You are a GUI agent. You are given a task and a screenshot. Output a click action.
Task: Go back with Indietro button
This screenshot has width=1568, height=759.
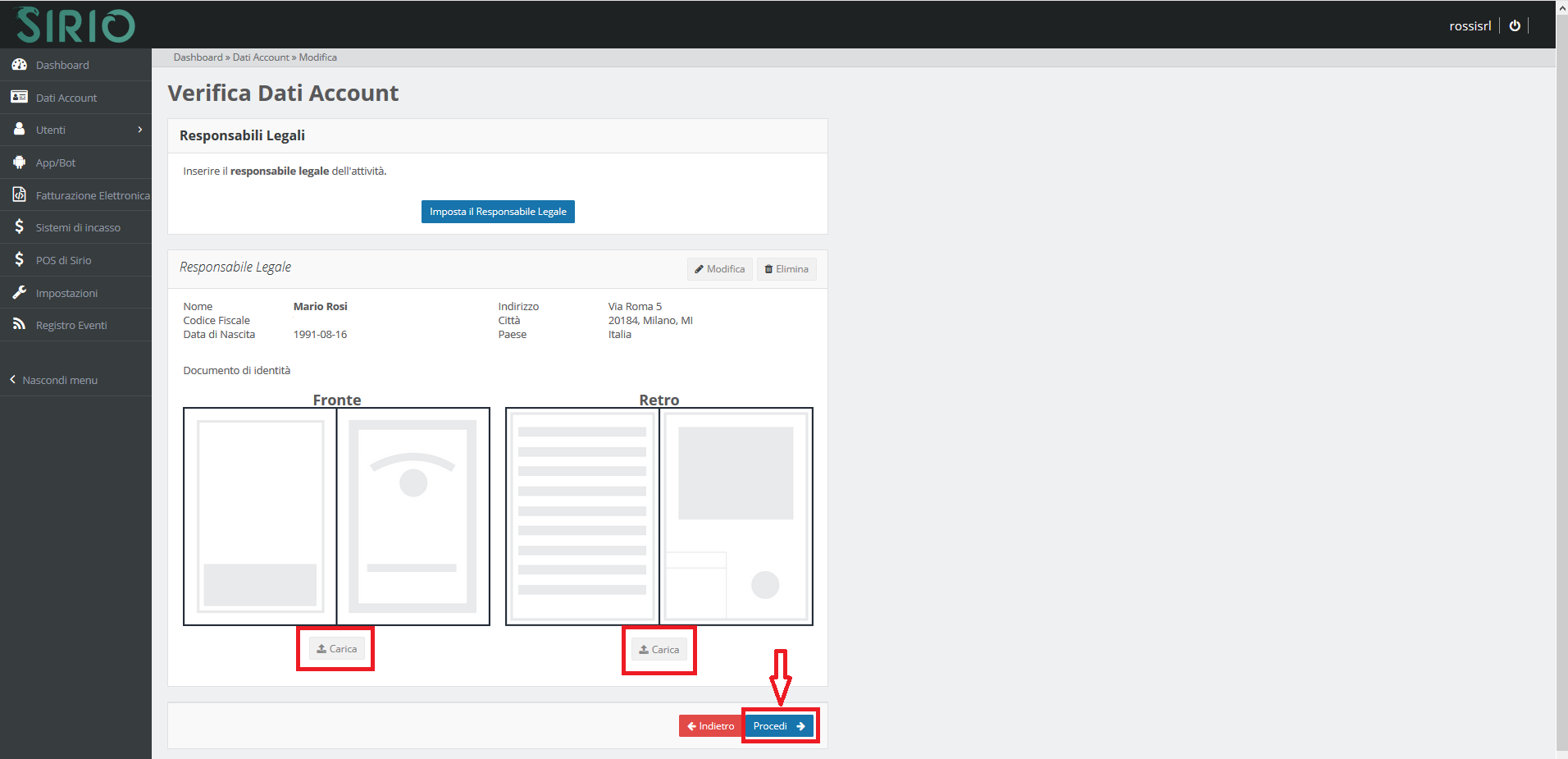[x=710, y=726]
